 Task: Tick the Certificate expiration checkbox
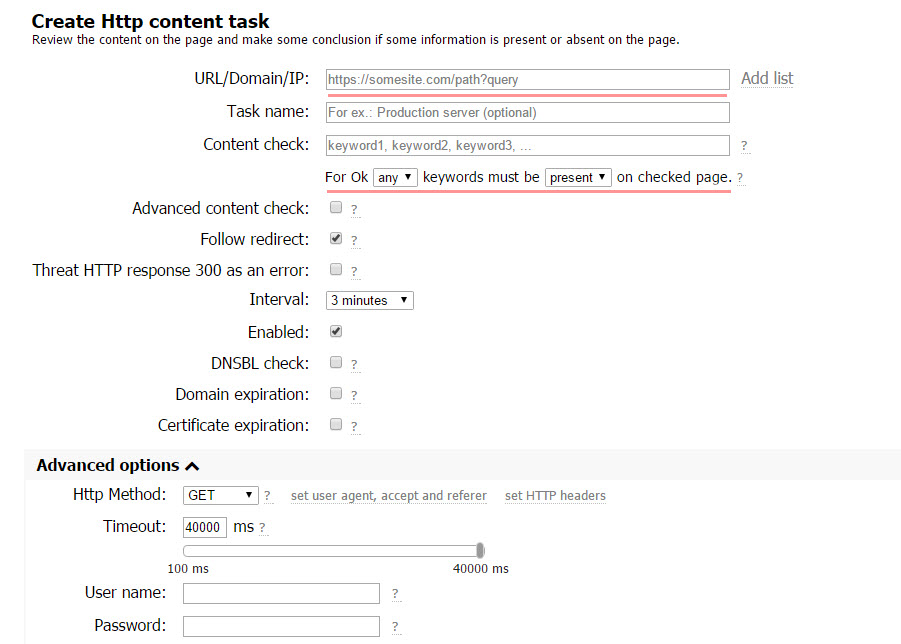(336, 425)
